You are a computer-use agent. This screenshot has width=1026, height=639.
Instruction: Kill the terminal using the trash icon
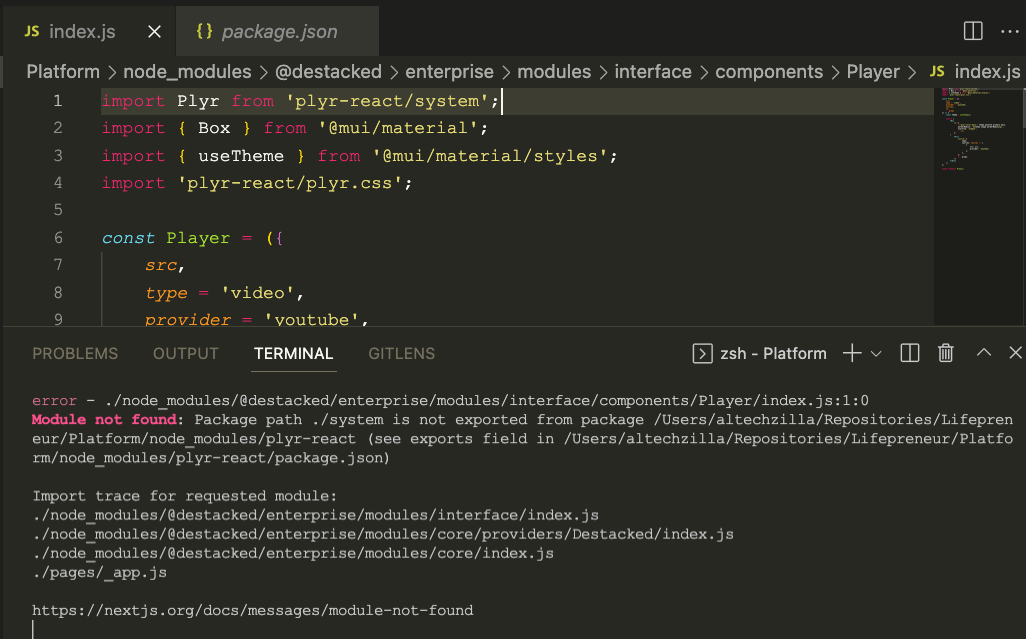tap(945, 352)
